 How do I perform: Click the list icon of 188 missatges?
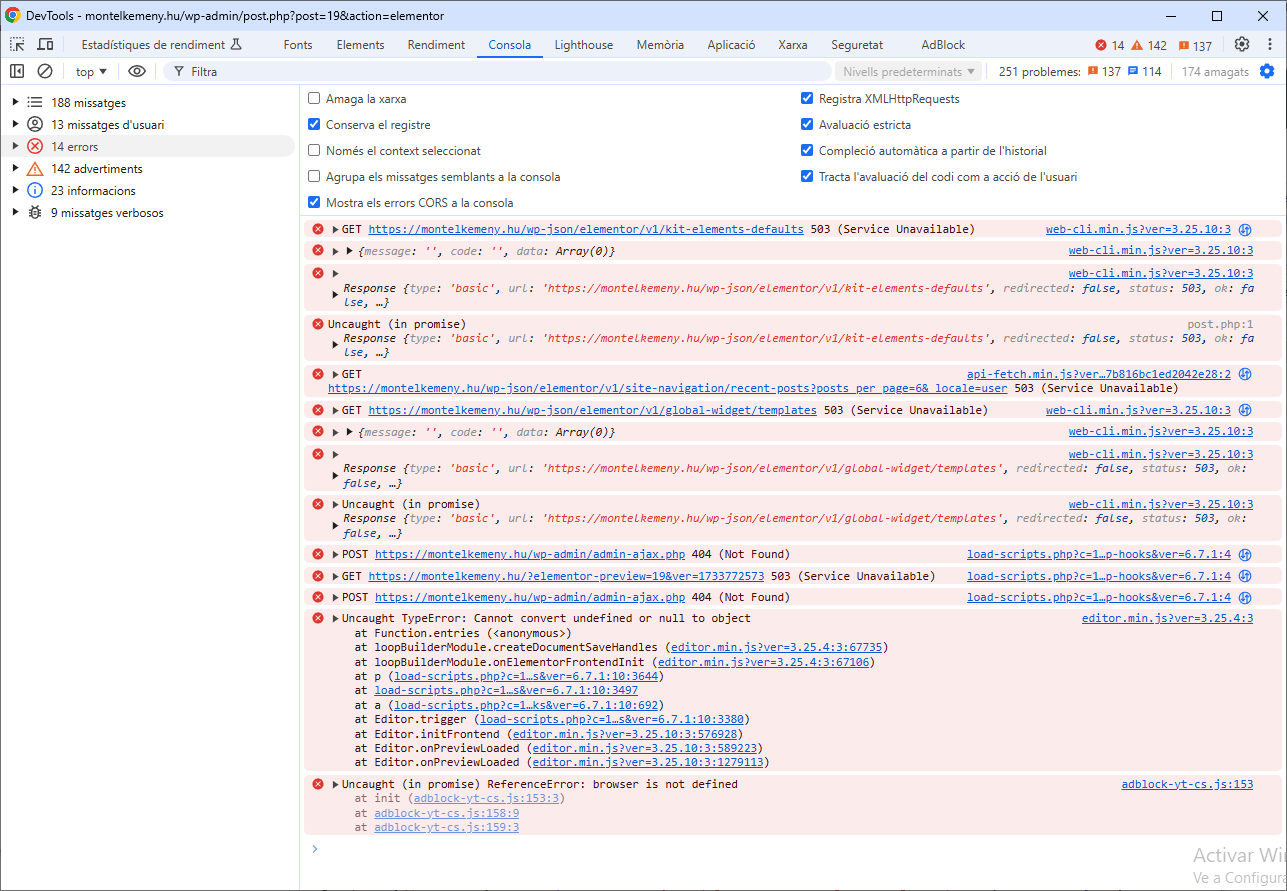point(35,102)
